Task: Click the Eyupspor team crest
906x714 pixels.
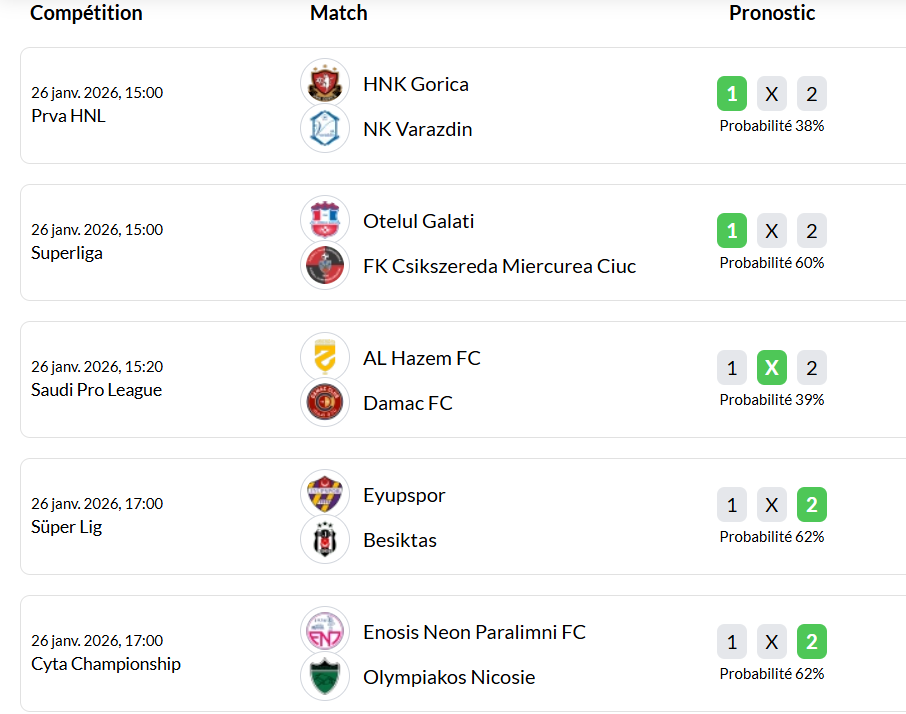Action: pos(325,494)
